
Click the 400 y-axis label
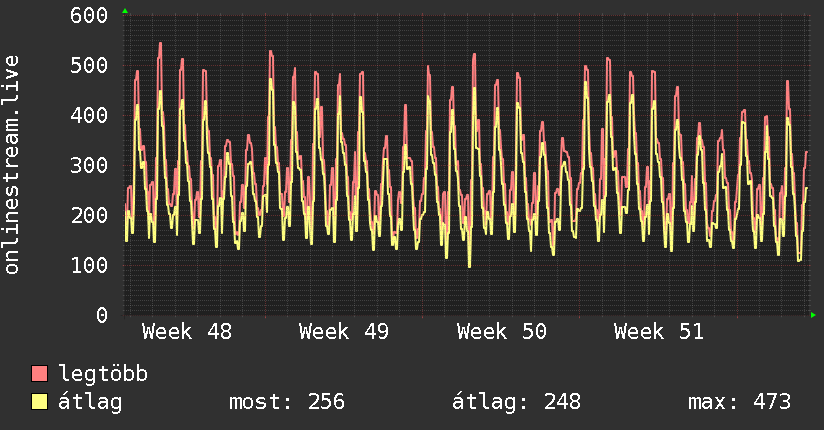point(89,115)
